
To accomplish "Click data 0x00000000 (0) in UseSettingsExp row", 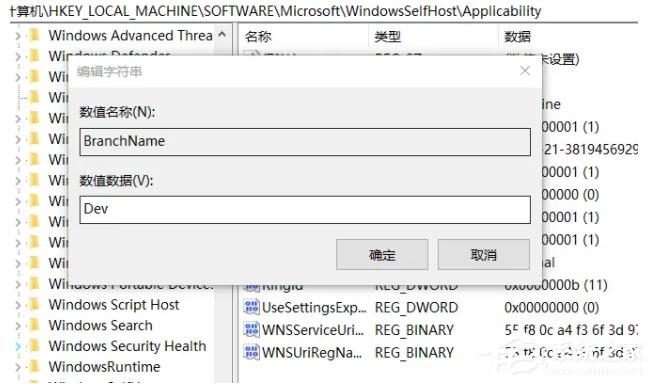I will [x=551, y=308].
